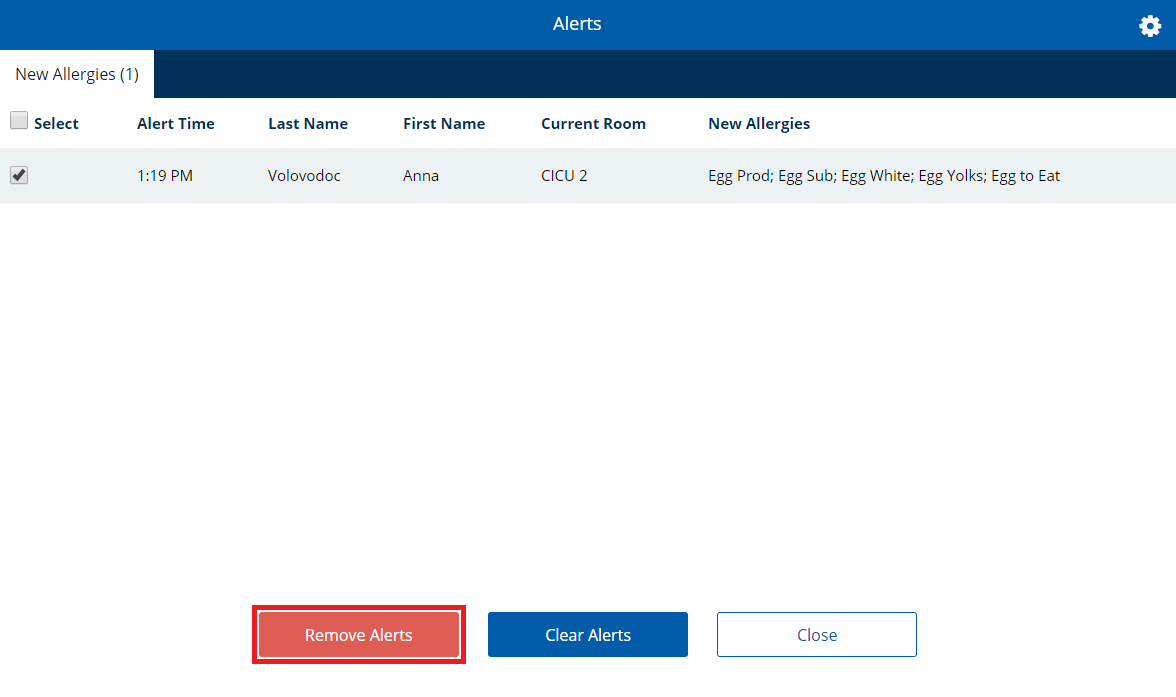
Task: Click the New Allergies column header
Action: tap(758, 123)
